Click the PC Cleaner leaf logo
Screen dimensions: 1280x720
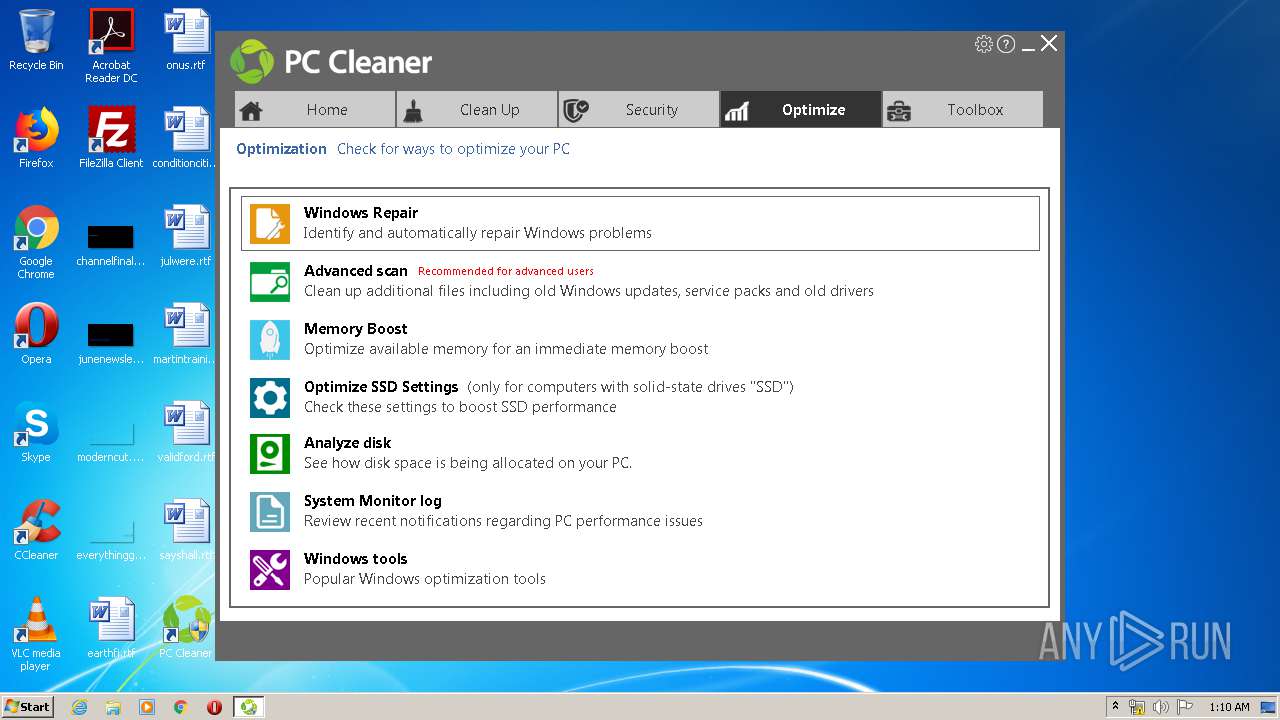point(251,62)
